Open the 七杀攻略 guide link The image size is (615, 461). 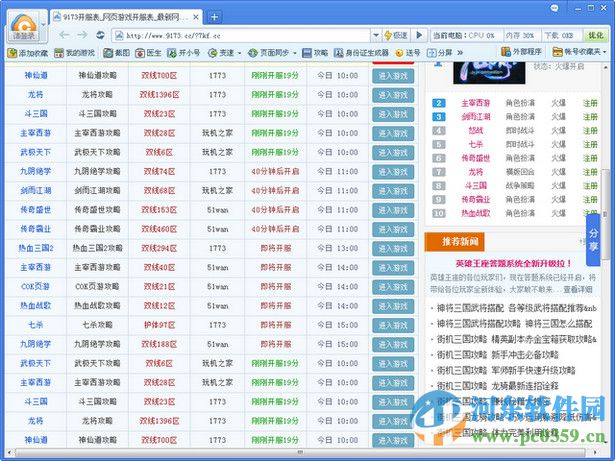click(97, 325)
